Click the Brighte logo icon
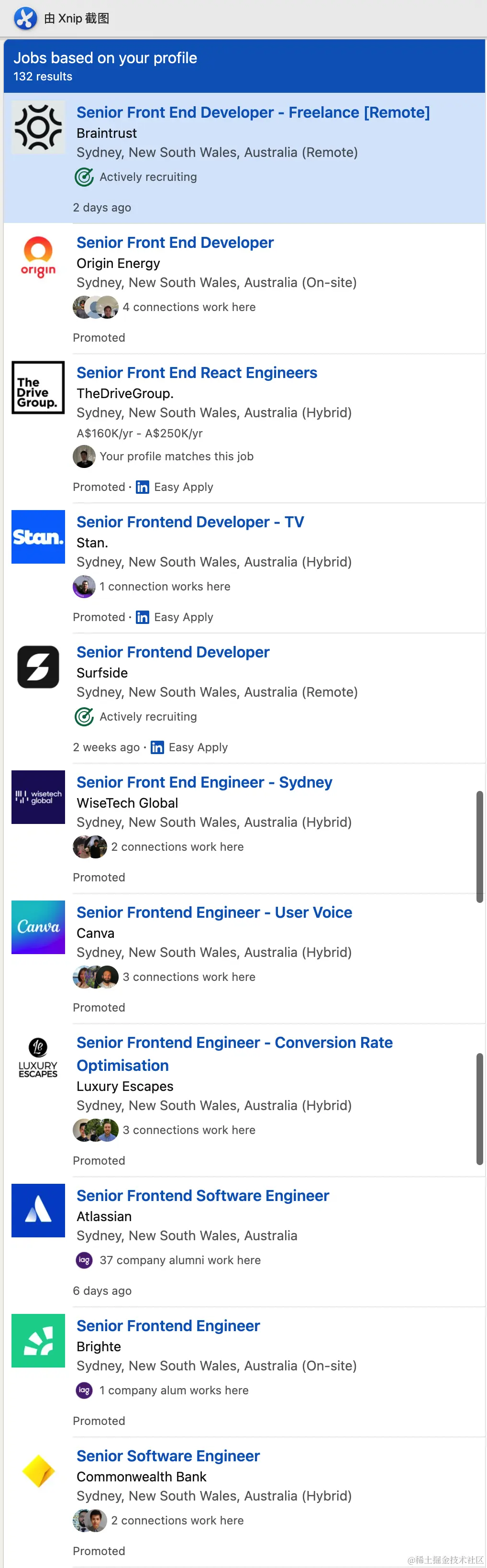Screen dimensions: 487x1568 38,1340
